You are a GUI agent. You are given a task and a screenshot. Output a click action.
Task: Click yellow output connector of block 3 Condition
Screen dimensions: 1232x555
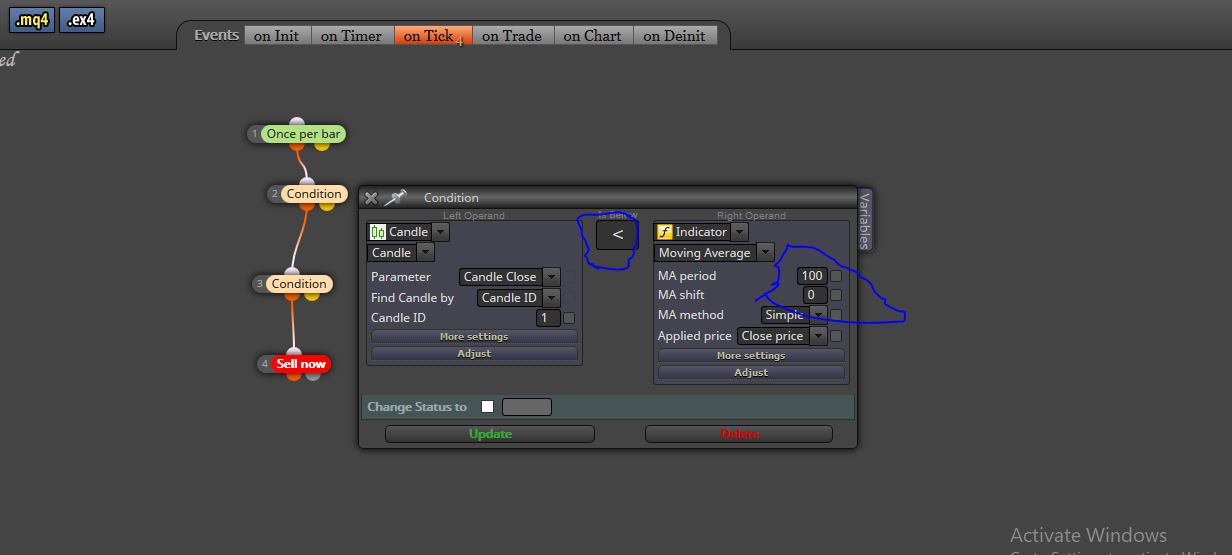[312, 297]
